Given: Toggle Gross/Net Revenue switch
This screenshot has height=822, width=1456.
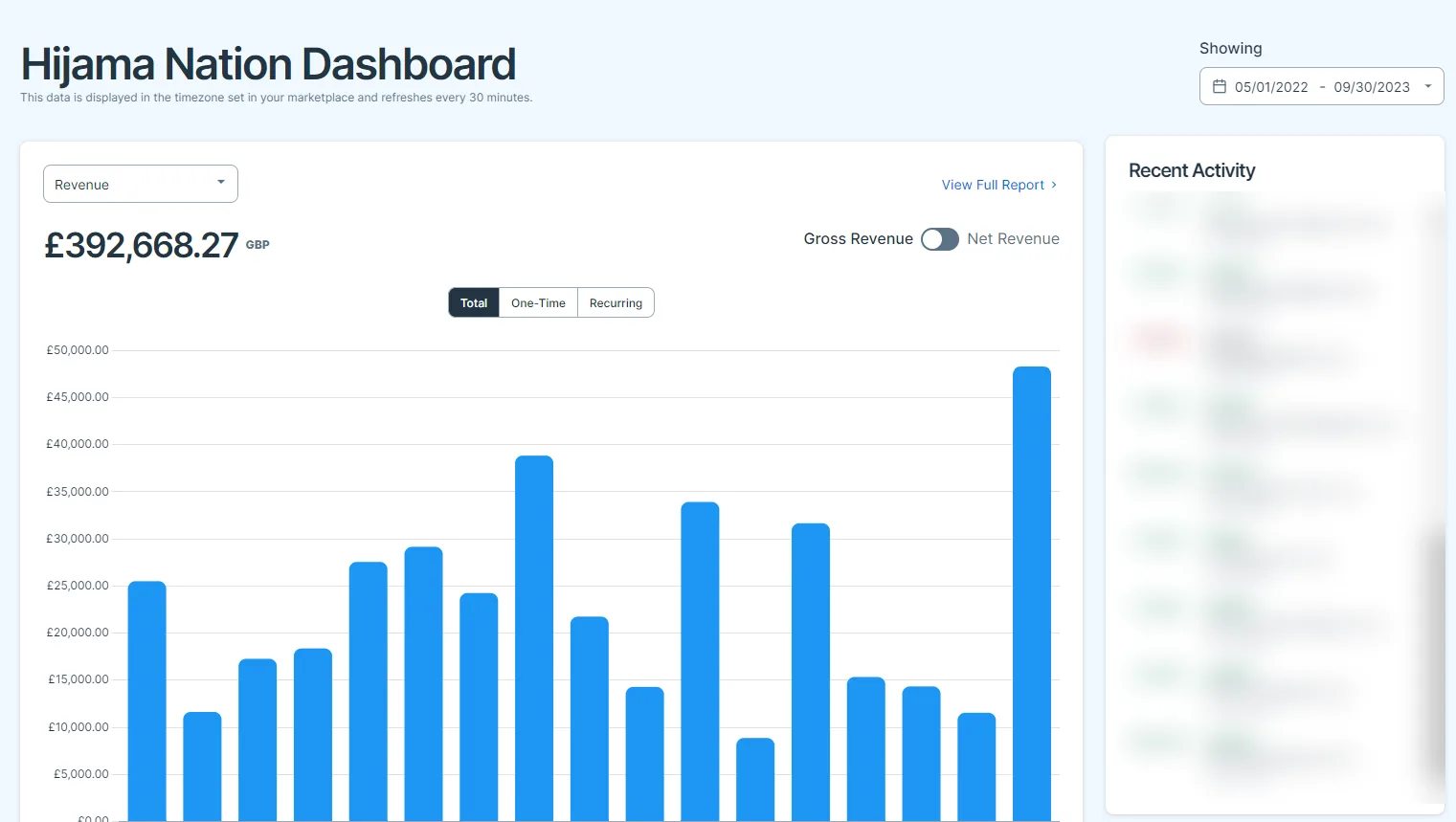Looking at the screenshot, I should click(940, 239).
